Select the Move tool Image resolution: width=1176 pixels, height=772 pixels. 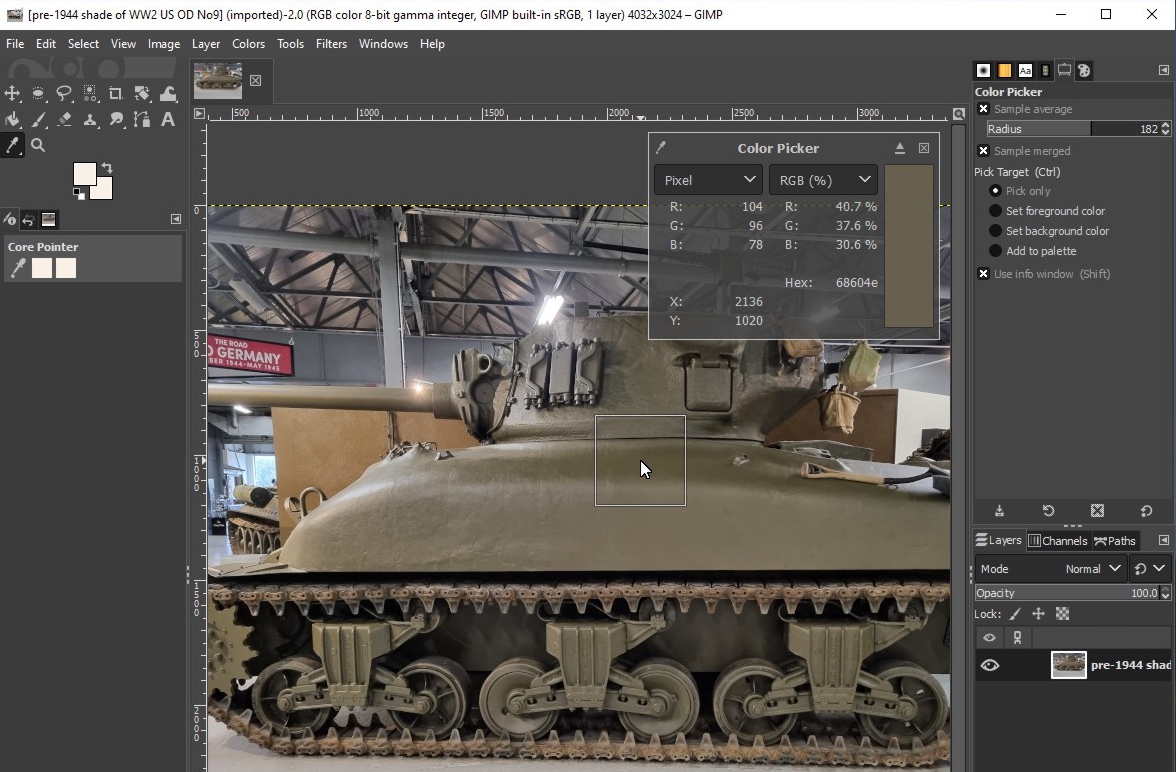(x=12, y=93)
